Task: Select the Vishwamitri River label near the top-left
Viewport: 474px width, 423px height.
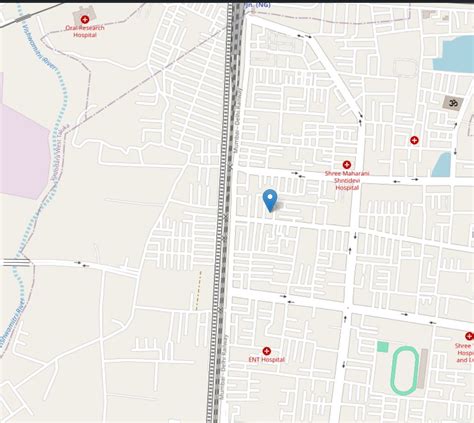Action: point(40,47)
